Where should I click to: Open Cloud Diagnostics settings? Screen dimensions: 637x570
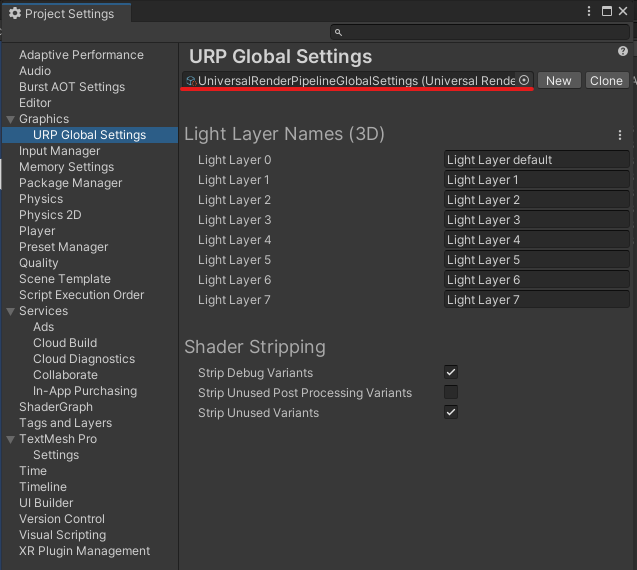pos(84,359)
